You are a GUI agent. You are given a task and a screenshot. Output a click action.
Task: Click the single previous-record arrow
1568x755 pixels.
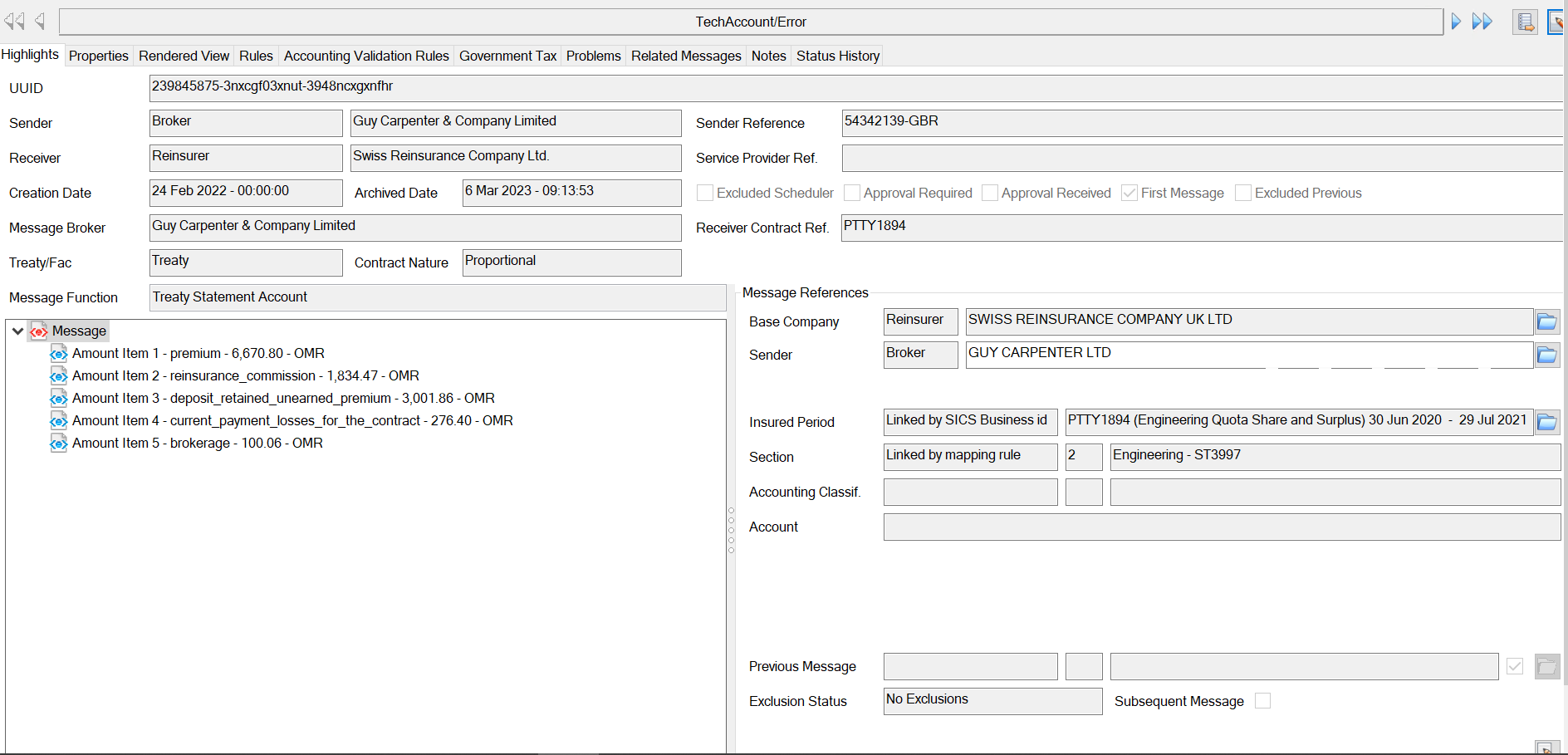[39, 22]
